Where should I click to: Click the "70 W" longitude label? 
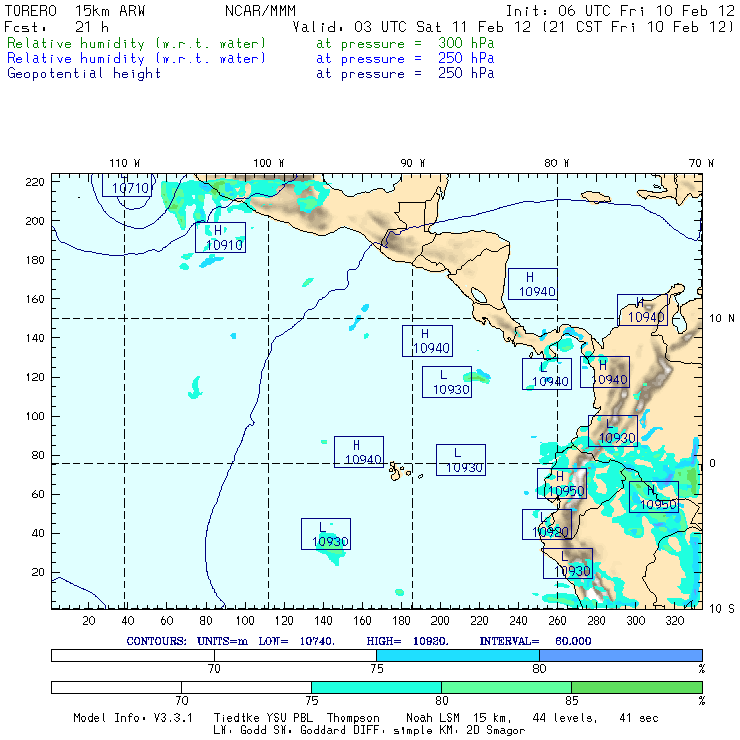click(701, 163)
